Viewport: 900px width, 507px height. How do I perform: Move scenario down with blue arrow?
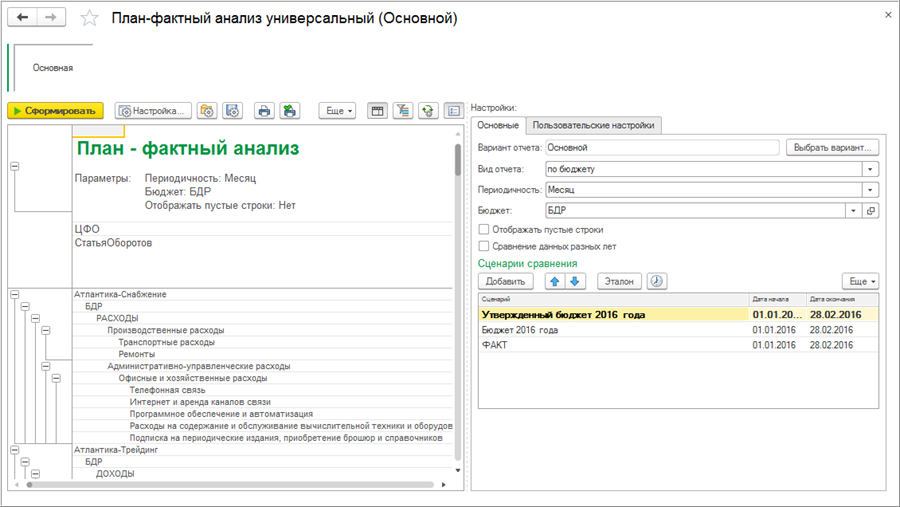575,282
